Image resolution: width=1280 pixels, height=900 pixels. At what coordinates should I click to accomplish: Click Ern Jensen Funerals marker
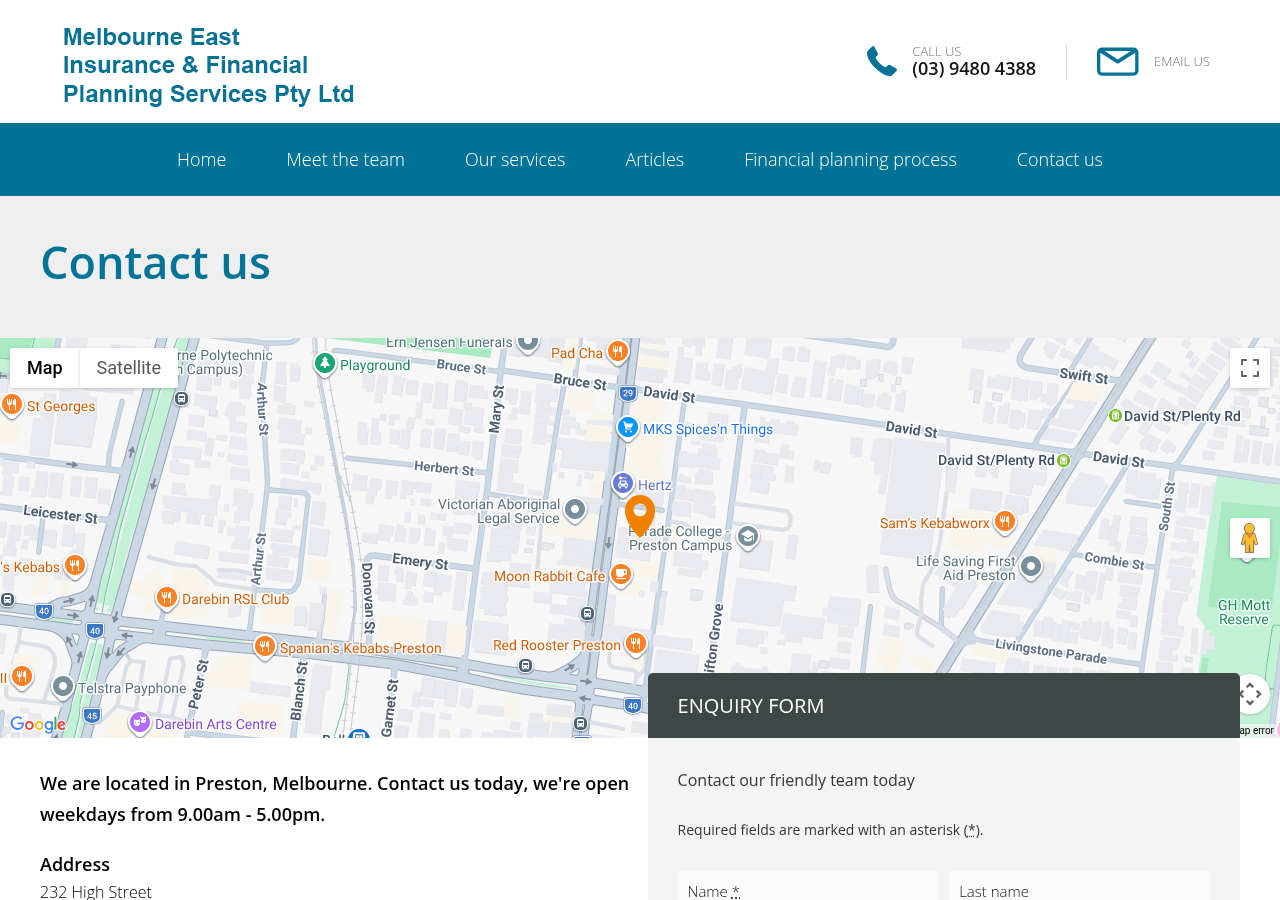[529, 344]
